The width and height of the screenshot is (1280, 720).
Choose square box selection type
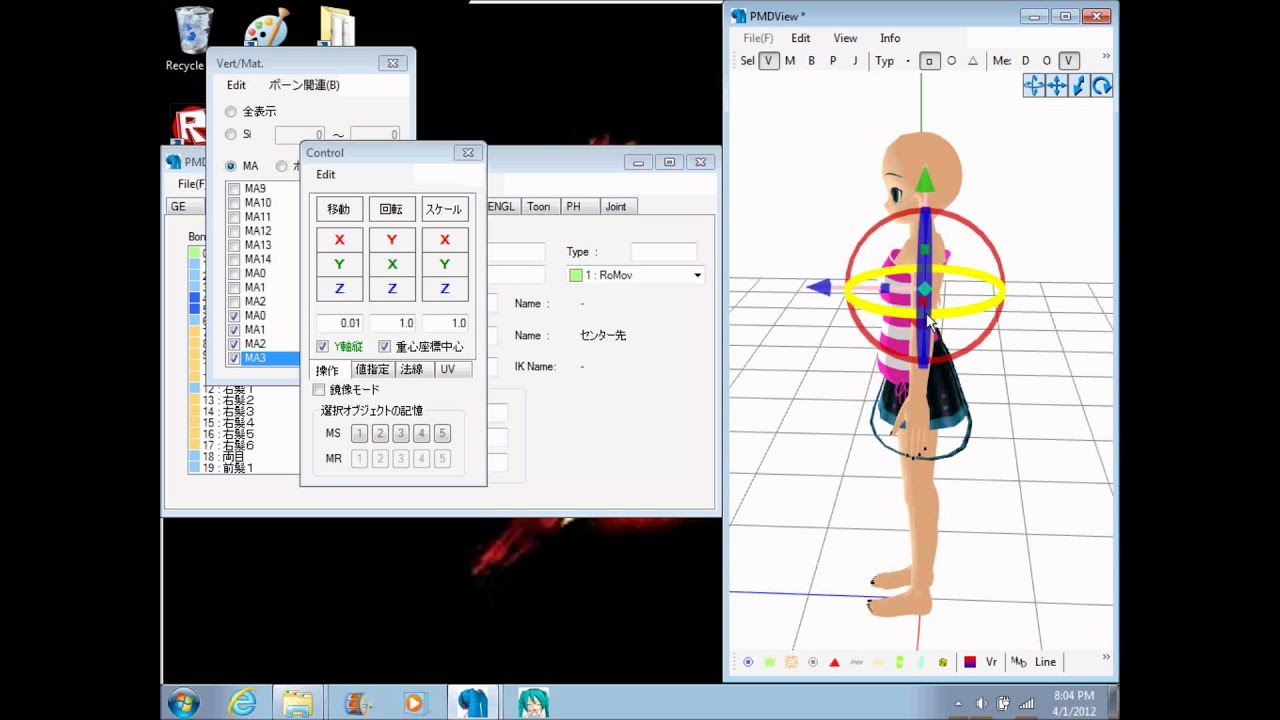(x=929, y=61)
